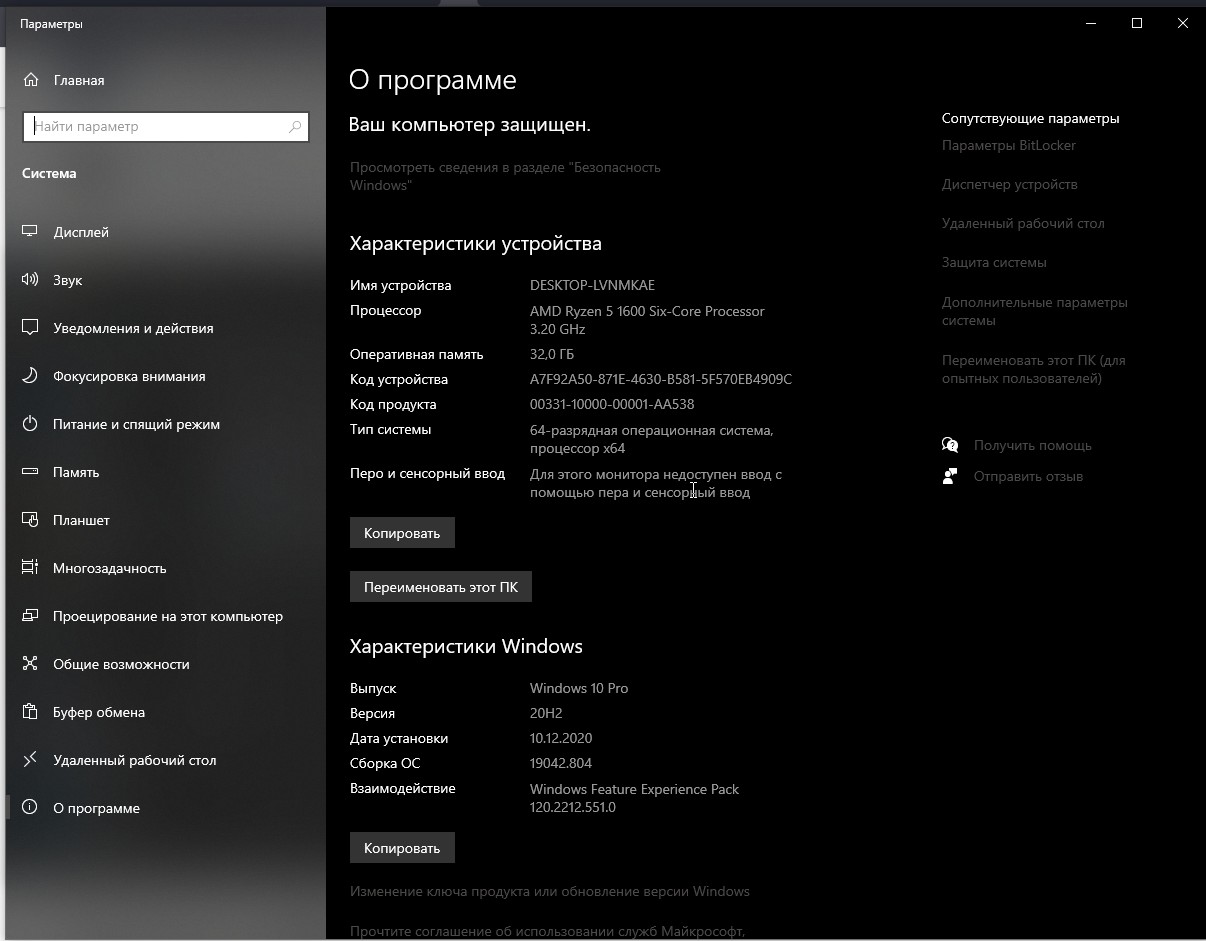1206x941 pixels.
Task: Click Windows 10 Pro edition value
Action: [579, 688]
